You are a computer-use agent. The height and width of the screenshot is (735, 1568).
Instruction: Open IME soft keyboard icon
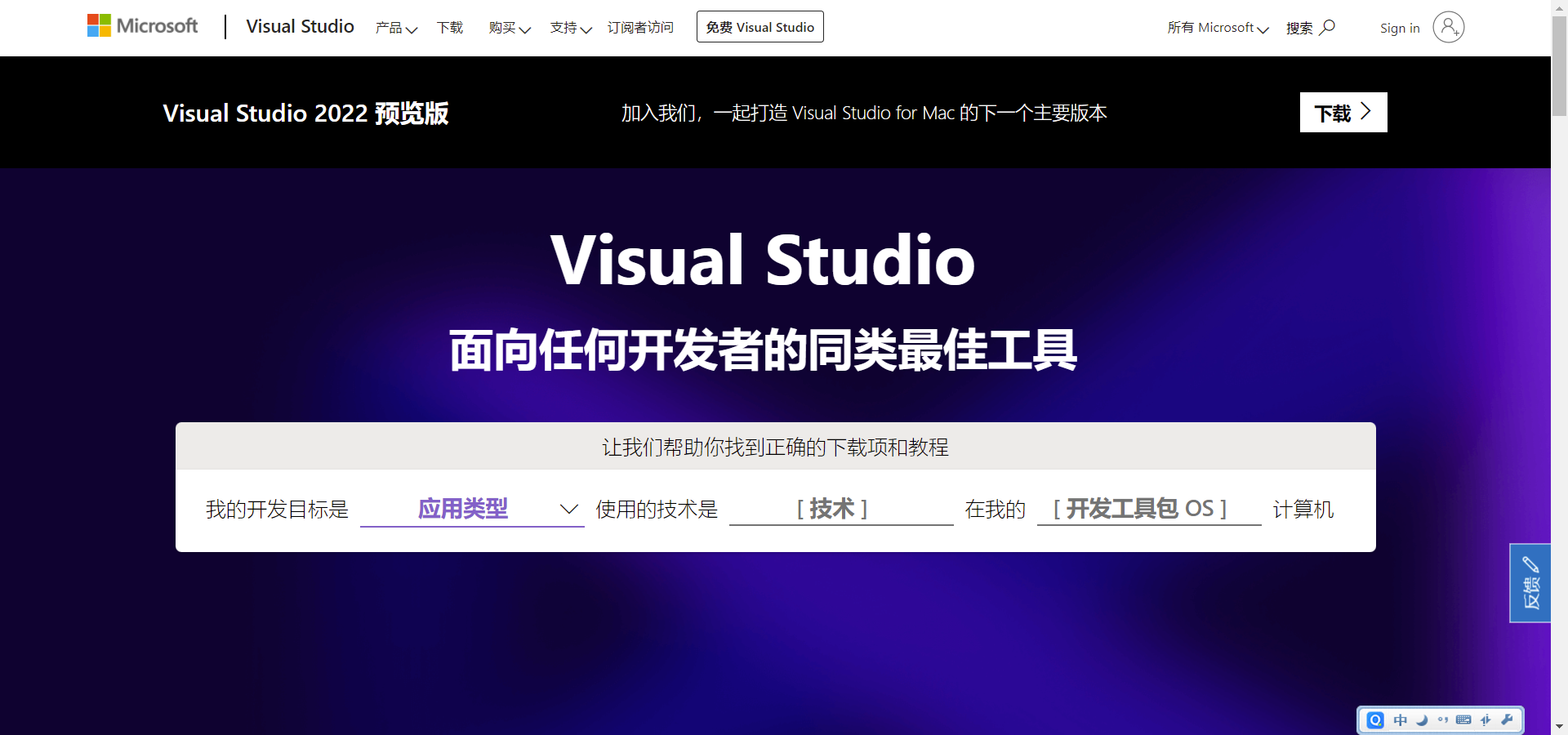[x=1463, y=719]
